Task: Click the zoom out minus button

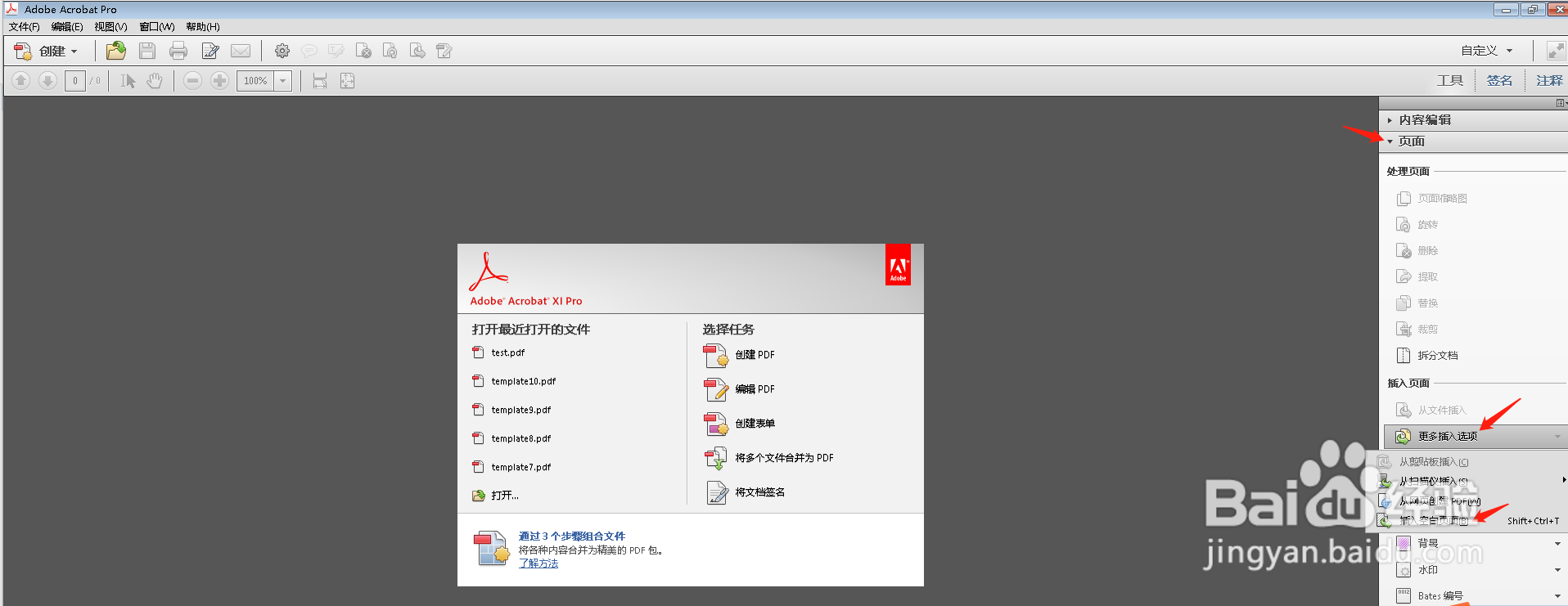Action: [x=192, y=80]
